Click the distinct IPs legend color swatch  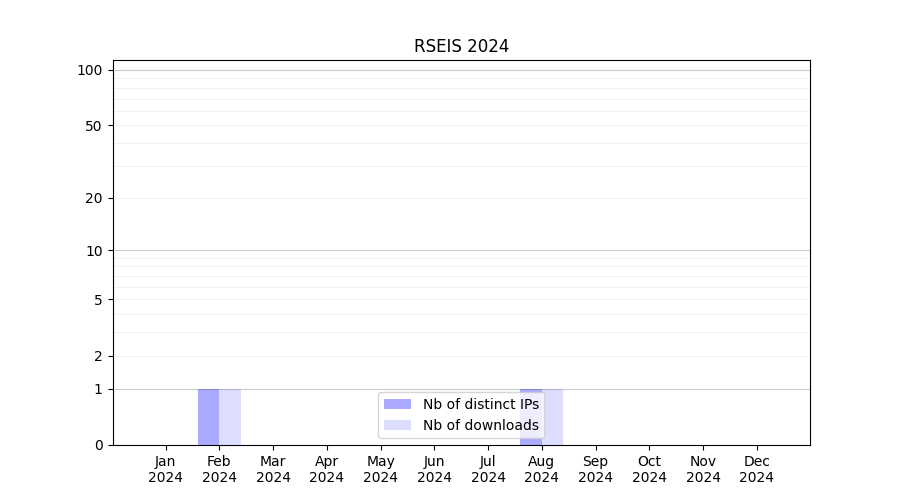point(397,404)
